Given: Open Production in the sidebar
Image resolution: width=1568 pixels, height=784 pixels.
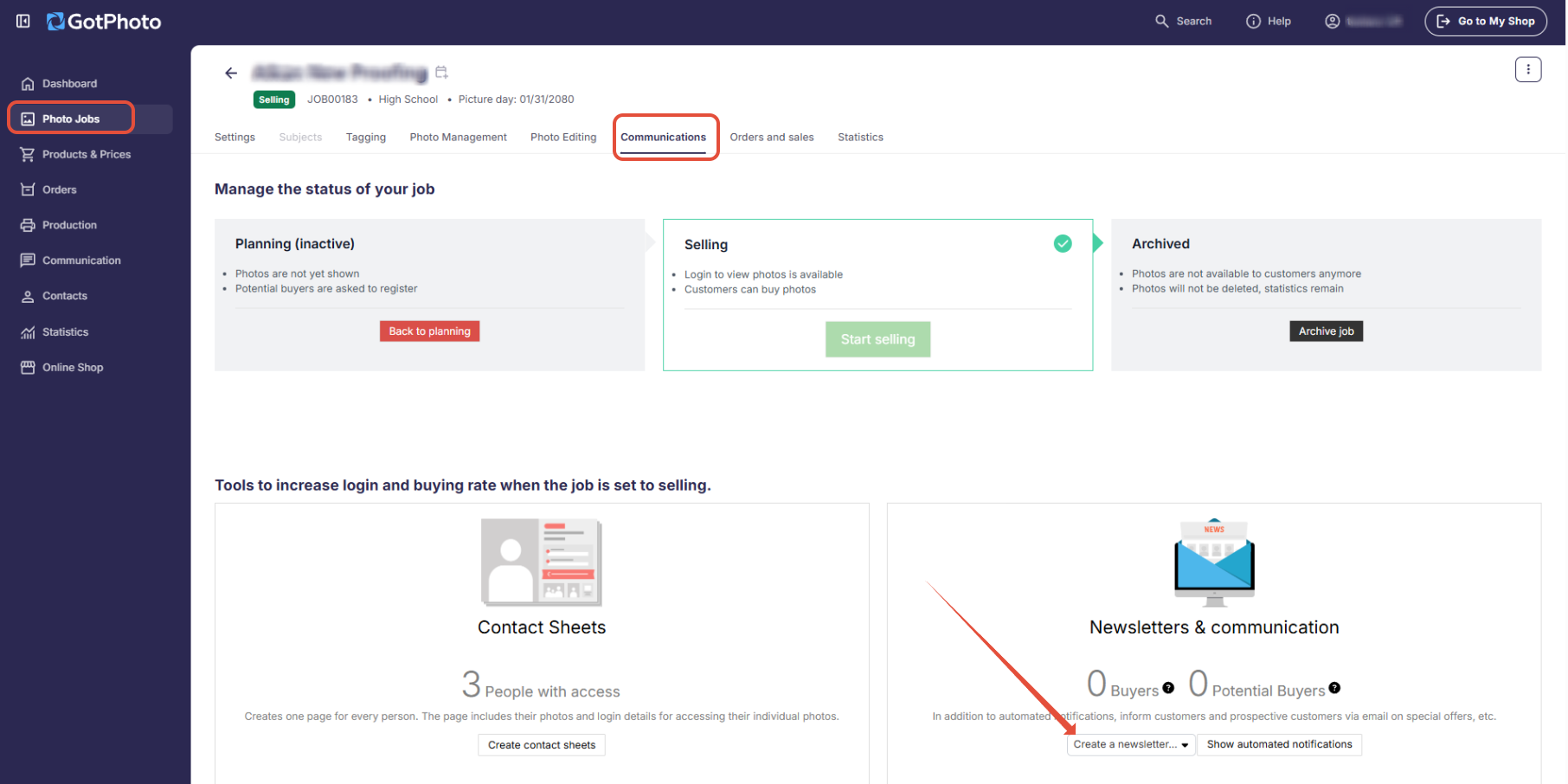Looking at the screenshot, I should point(69,225).
